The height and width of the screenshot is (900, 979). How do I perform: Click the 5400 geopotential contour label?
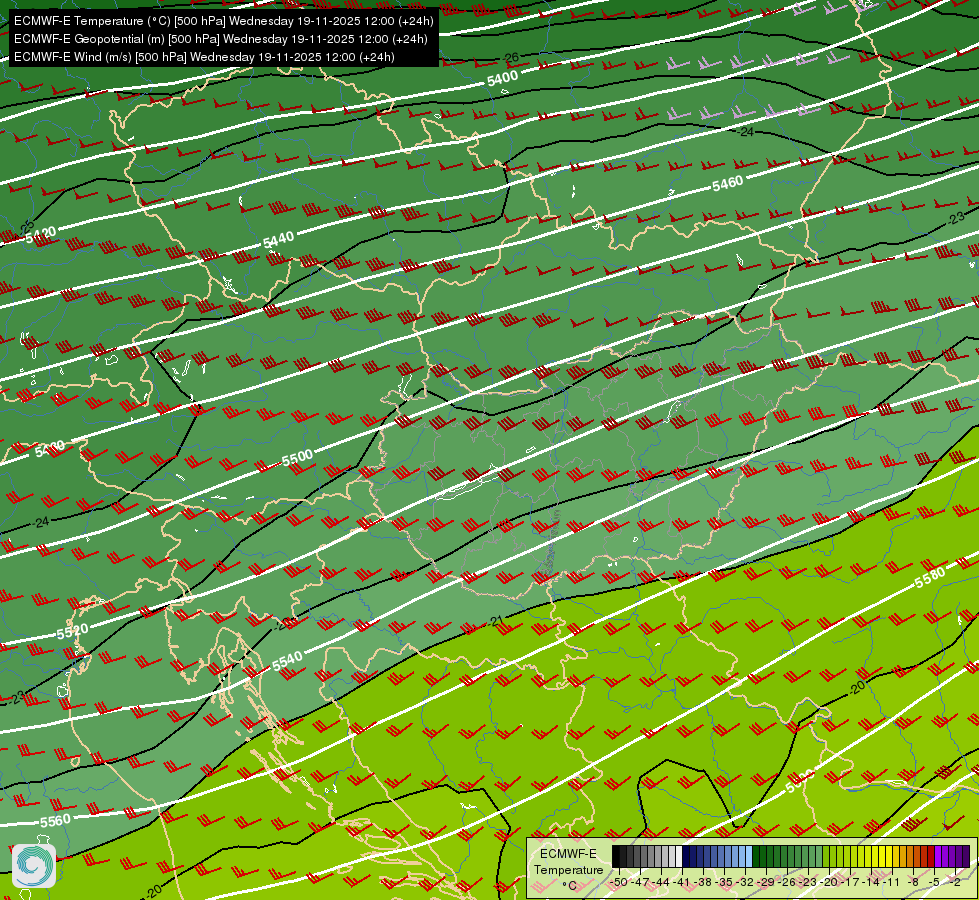(503, 78)
